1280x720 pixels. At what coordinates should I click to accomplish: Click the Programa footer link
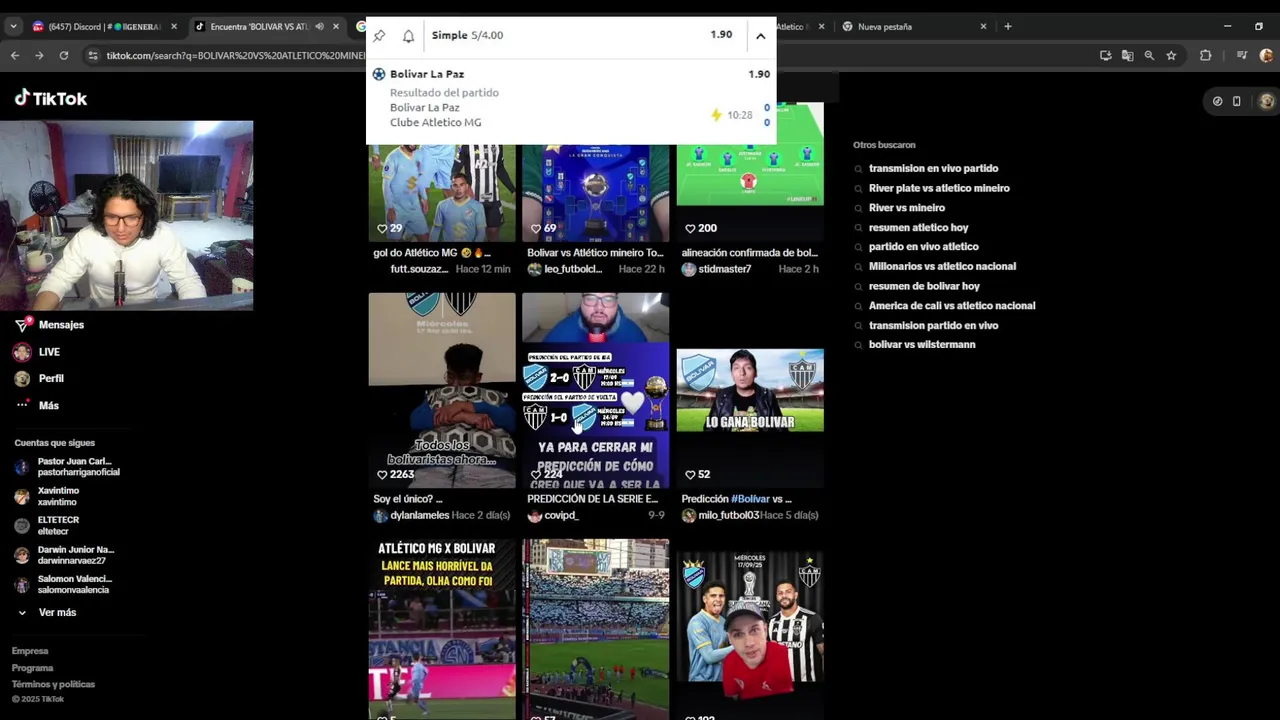[x=32, y=668]
